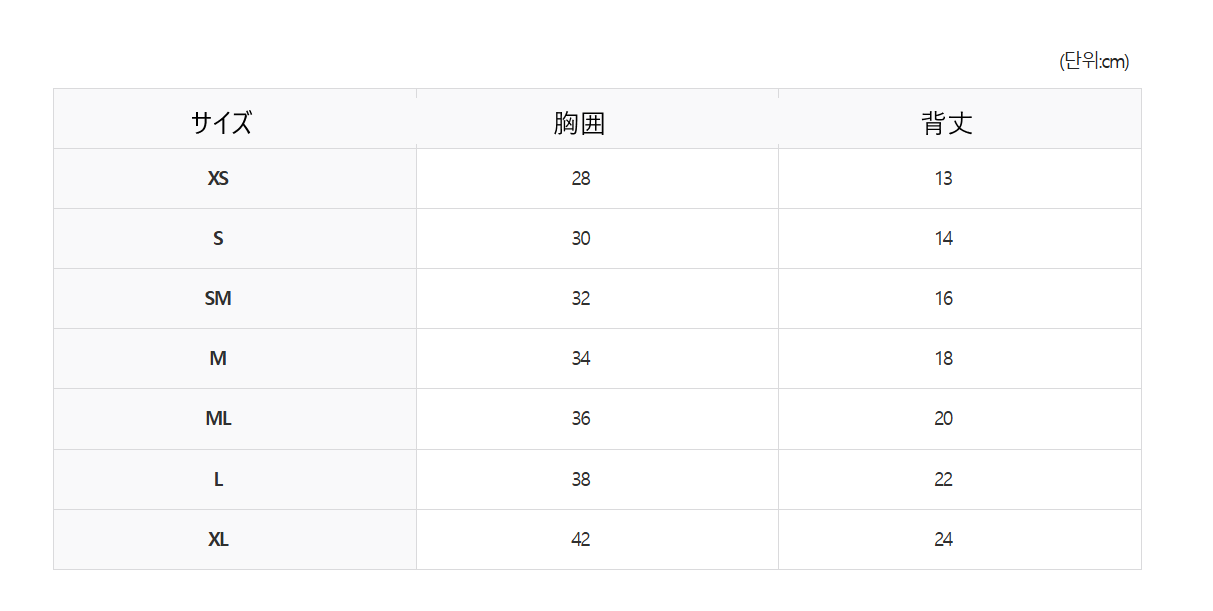
Task: Click back length 20 in ML row
Action: pyautogui.click(x=944, y=419)
